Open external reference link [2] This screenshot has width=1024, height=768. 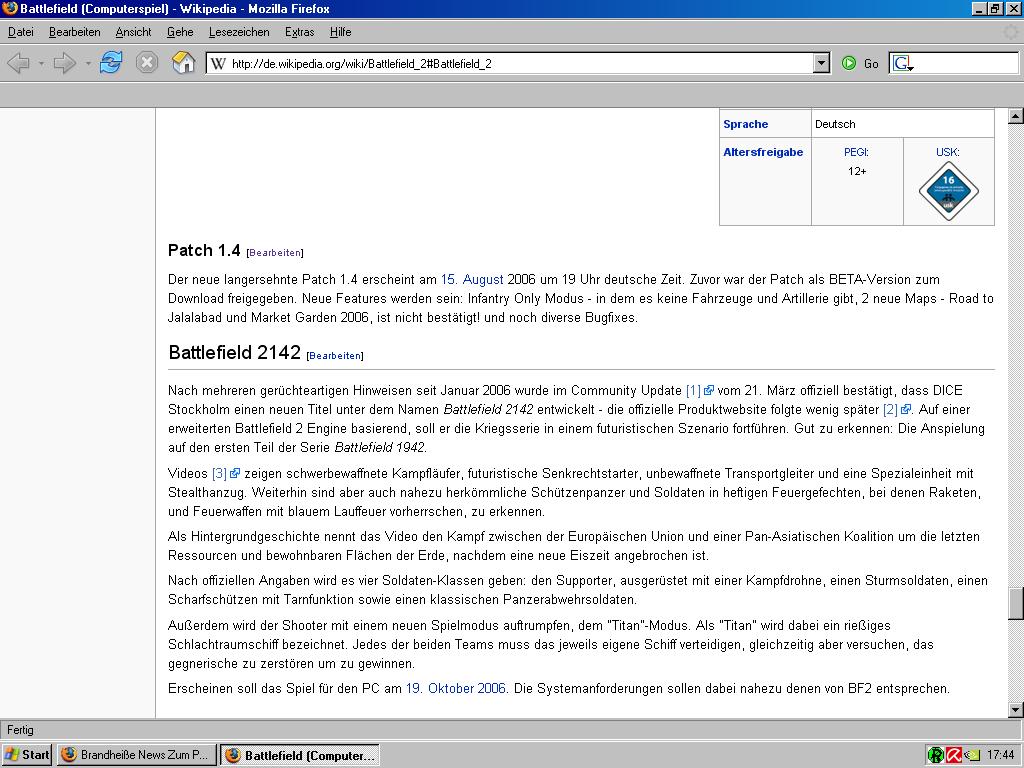pos(897,409)
